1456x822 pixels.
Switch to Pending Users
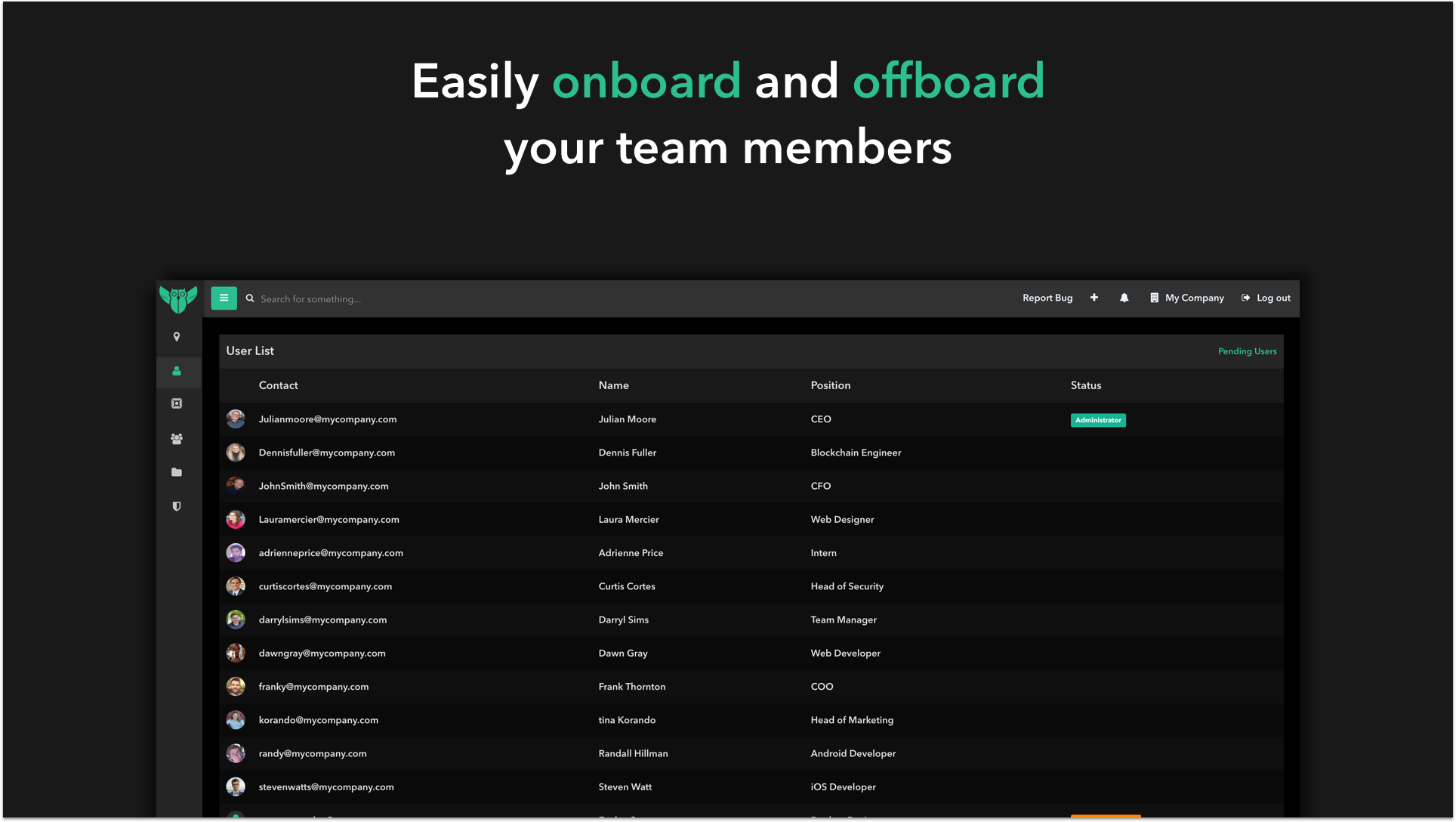pos(1247,351)
